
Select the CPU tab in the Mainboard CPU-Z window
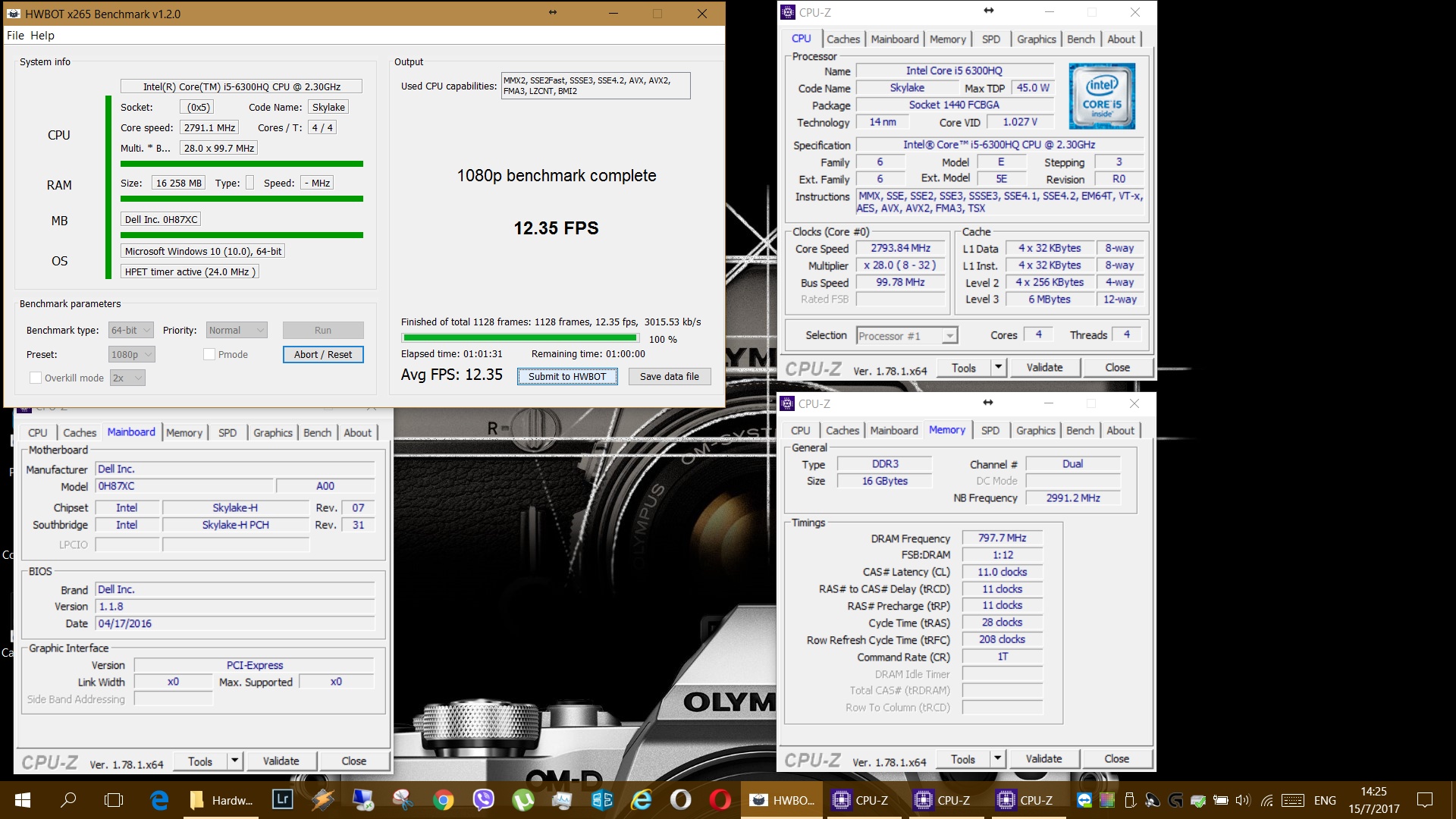[x=38, y=432]
